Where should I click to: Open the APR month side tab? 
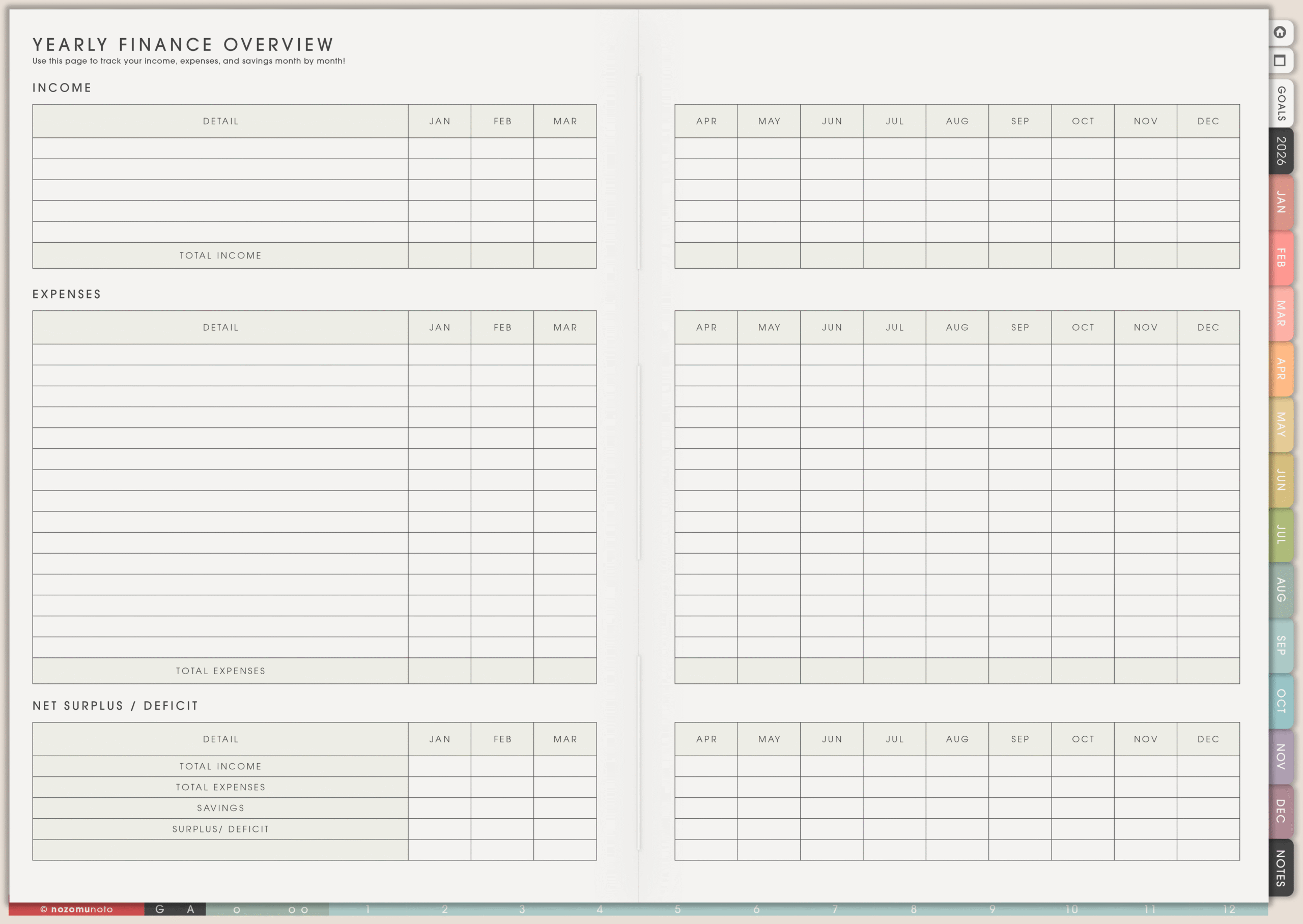1282,369
